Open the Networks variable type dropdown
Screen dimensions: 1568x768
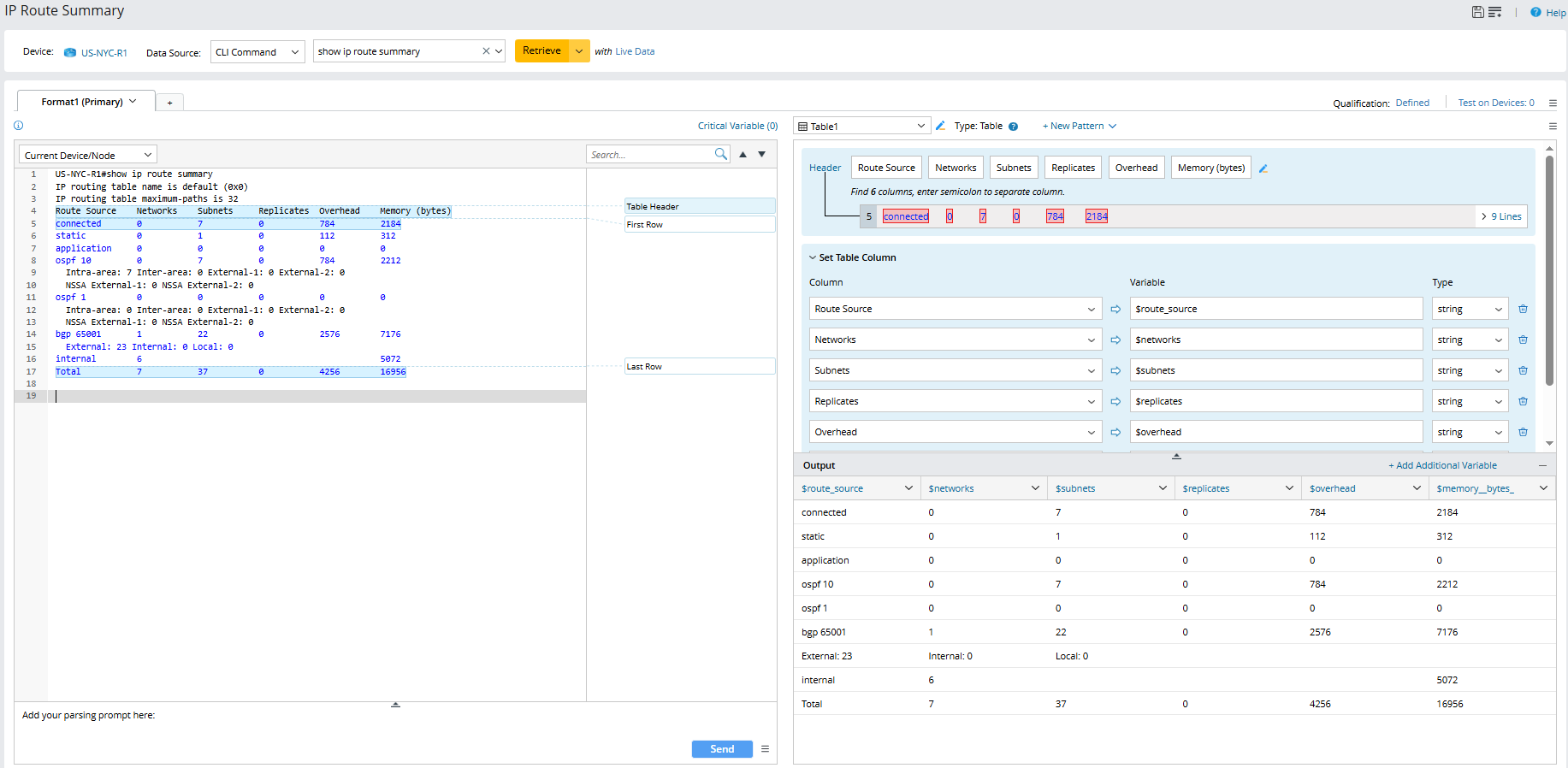pyautogui.click(x=1469, y=340)
